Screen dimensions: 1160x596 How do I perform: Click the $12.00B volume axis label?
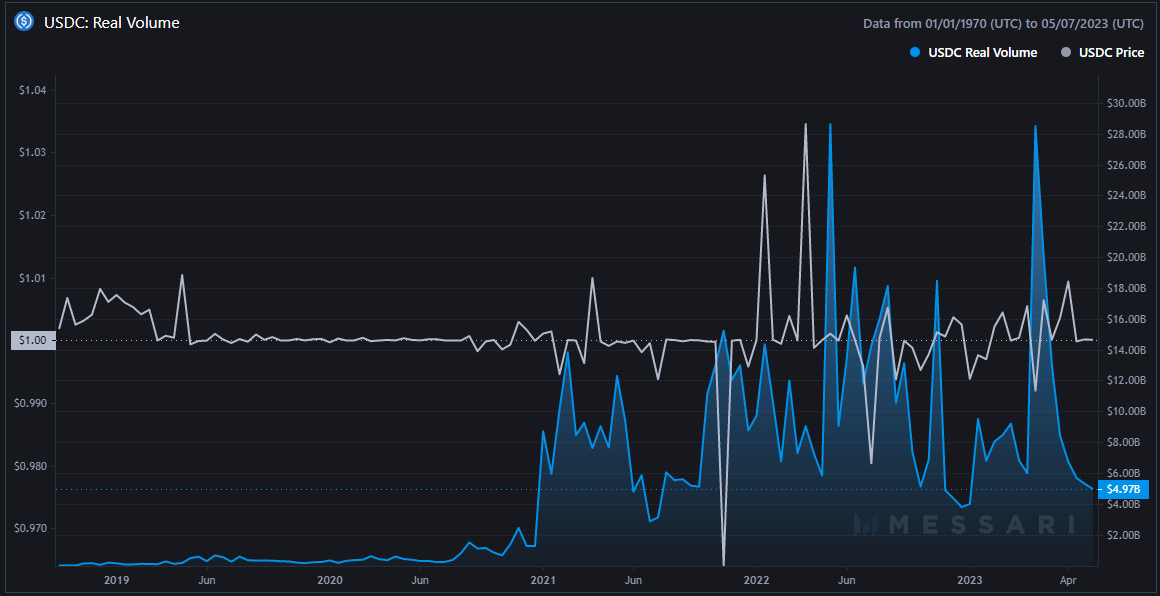tap(1125, 381)
